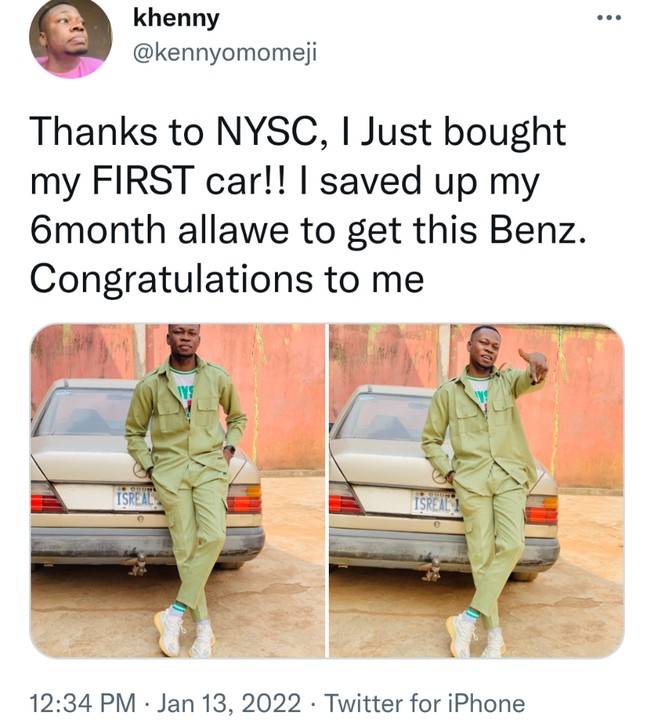
Task: Click the man's face in the left photo
Action: 184,345
